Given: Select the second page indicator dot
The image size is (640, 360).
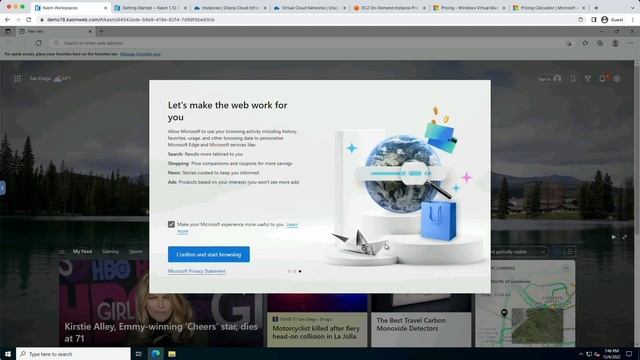Looking at the screenshot, I should click(295, 271).
